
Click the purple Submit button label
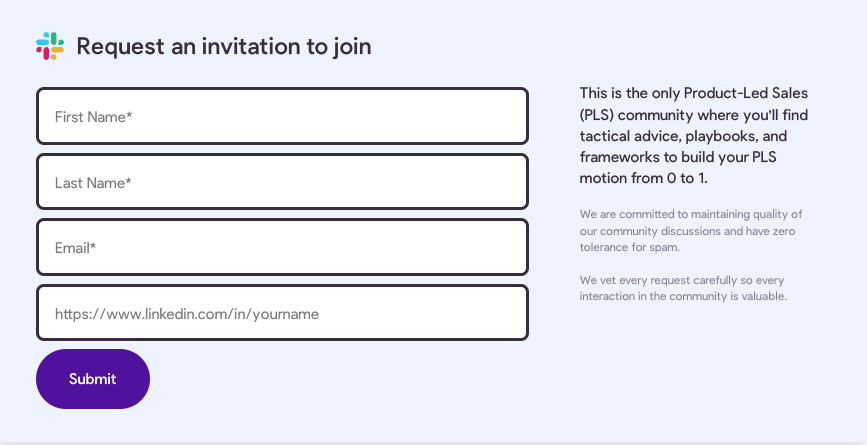tap(93, 379)
